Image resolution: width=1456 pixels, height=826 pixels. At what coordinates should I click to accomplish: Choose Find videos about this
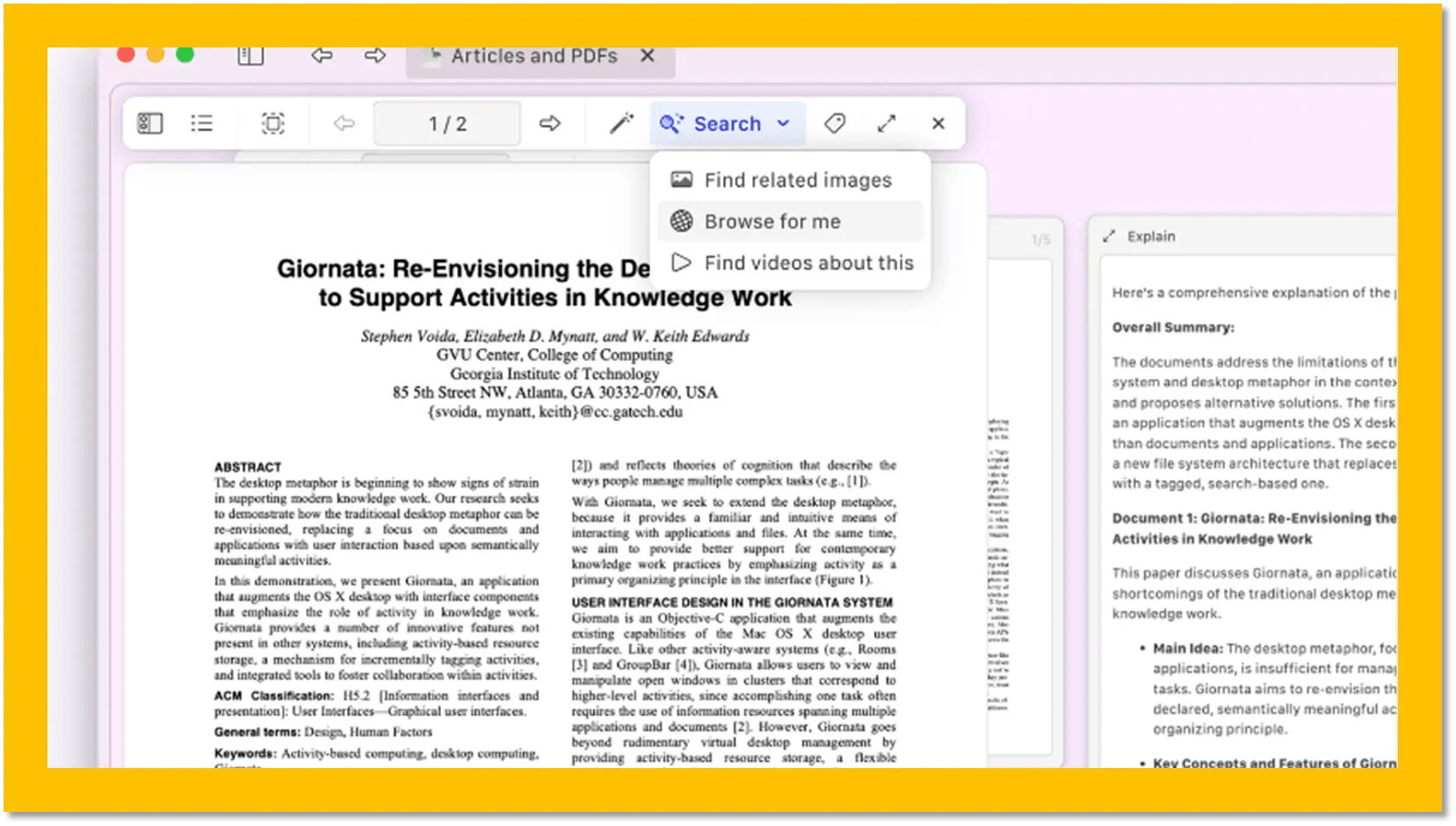coord(808,263)
